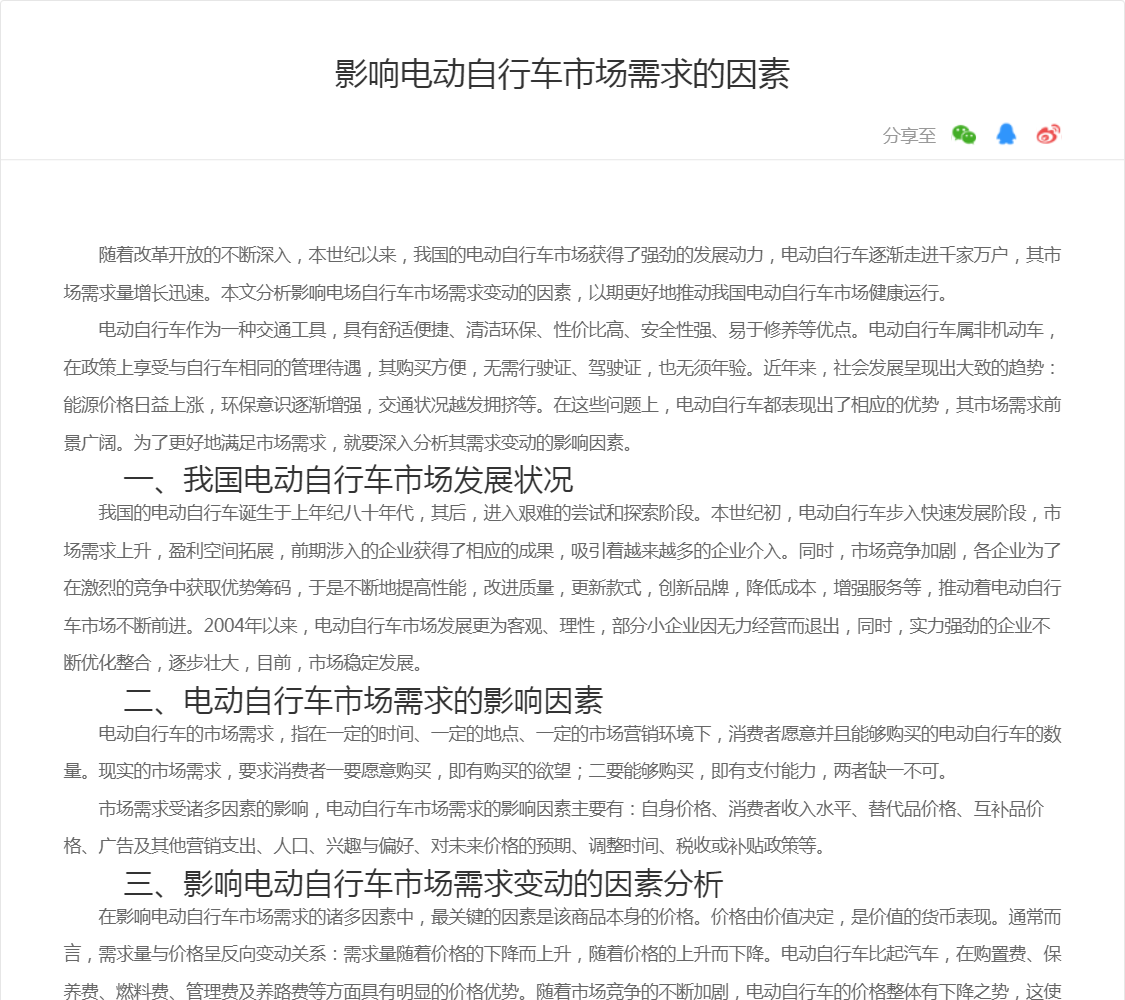Image resolution: width=1125 pixels, height=1000 pixels.
Task: Share article to Sina Weibo
Action: pyautogui.click(x=1048, y=134)
